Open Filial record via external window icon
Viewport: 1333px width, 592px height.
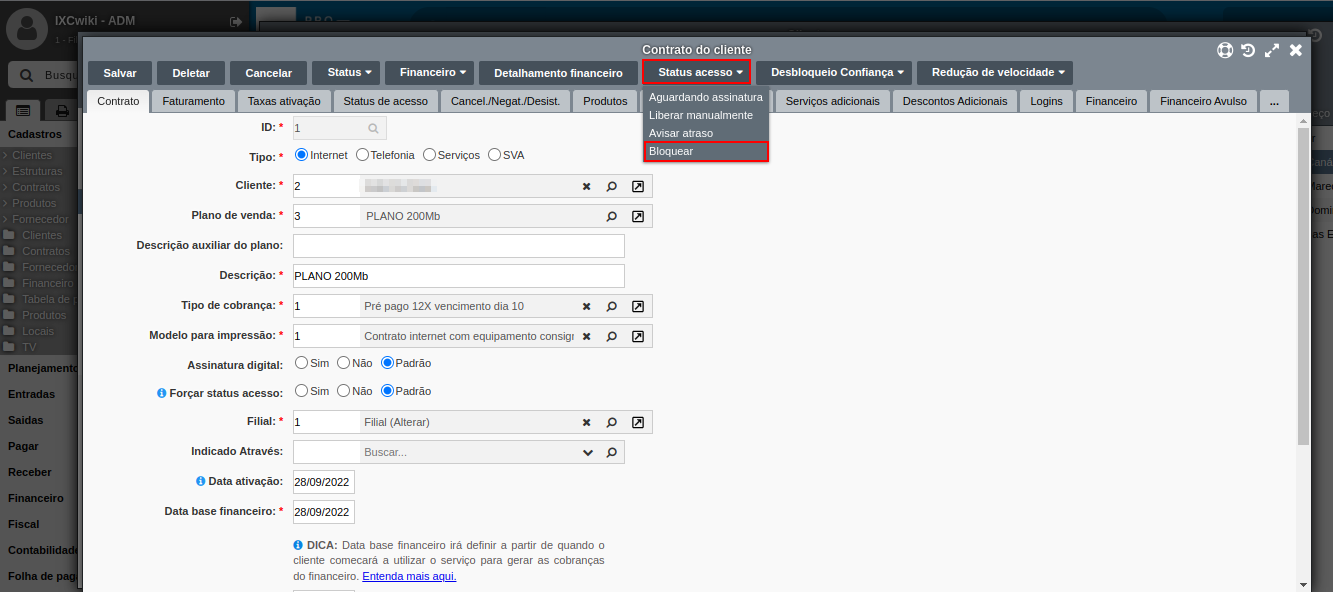click(x=637, y=421)
